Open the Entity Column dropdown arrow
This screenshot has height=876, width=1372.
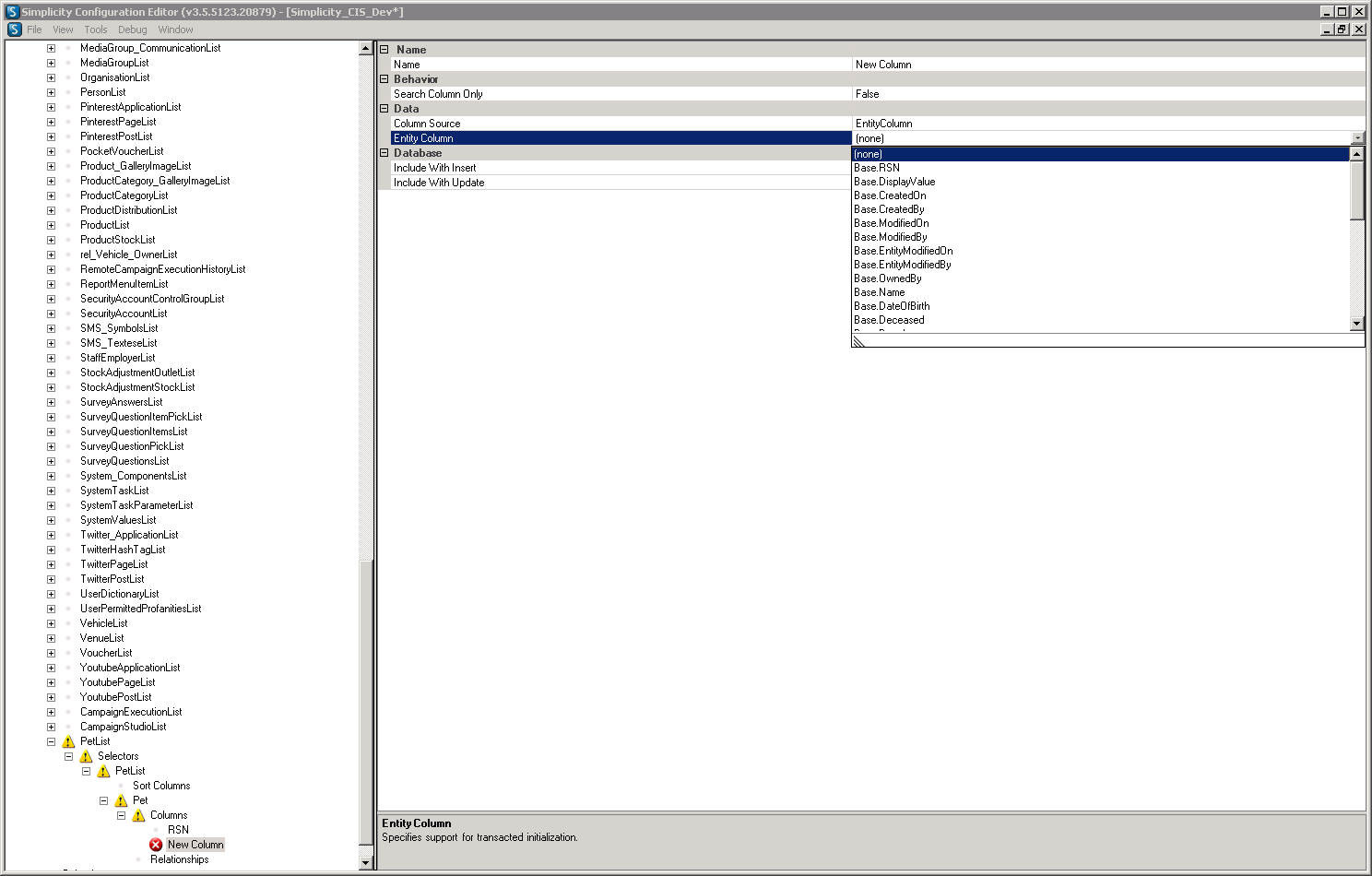tap(1357, 138)
